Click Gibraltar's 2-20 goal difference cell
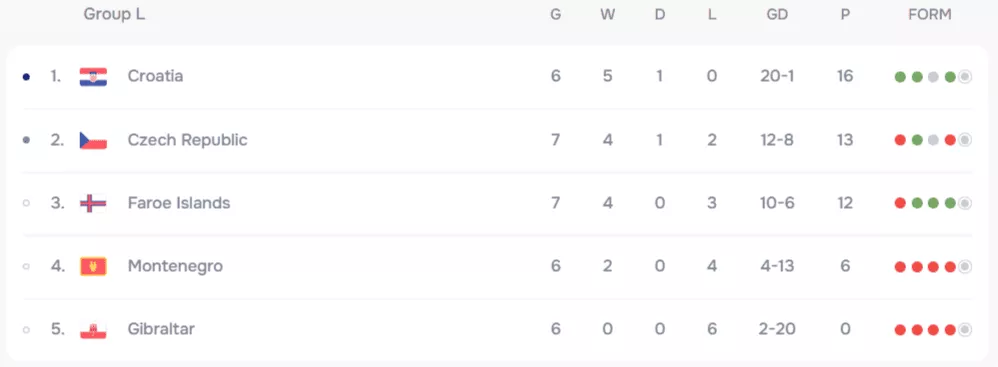This screenshot has height=367, width=998. click(x=777, y=329)
